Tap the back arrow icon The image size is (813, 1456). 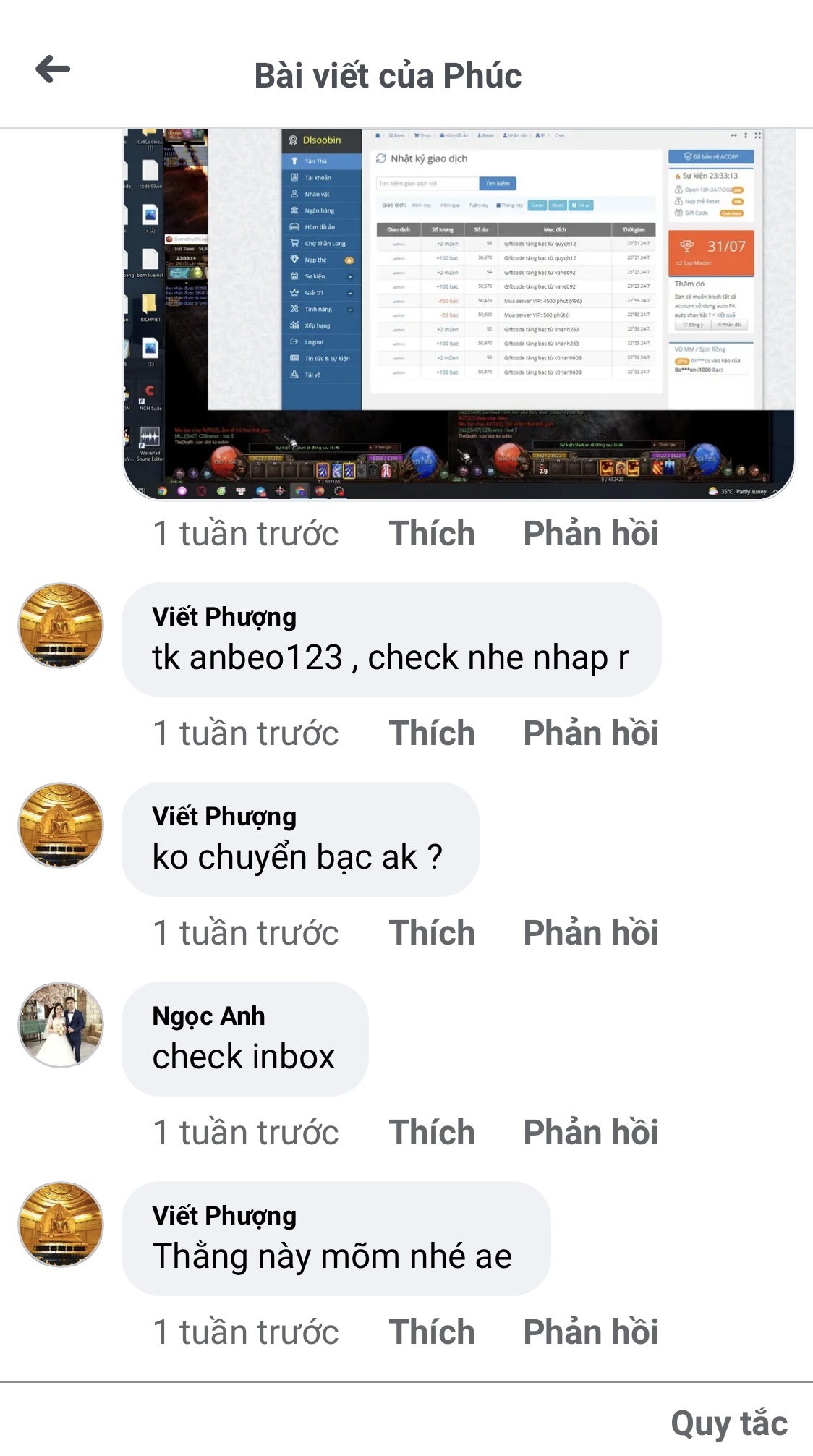pyautogui.click(x=53, y=69)
